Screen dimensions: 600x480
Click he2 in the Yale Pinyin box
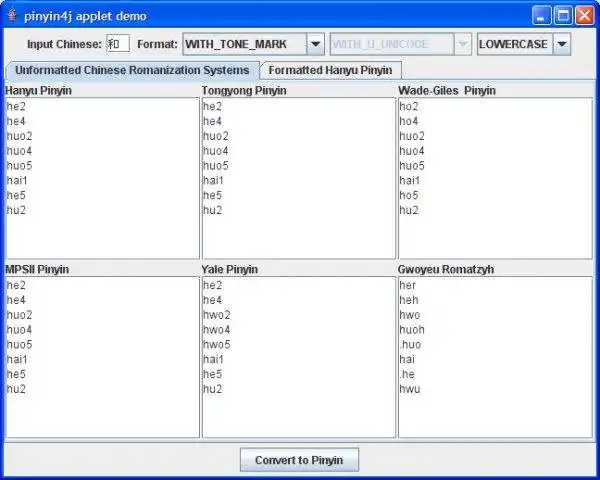tap(212, 285)
